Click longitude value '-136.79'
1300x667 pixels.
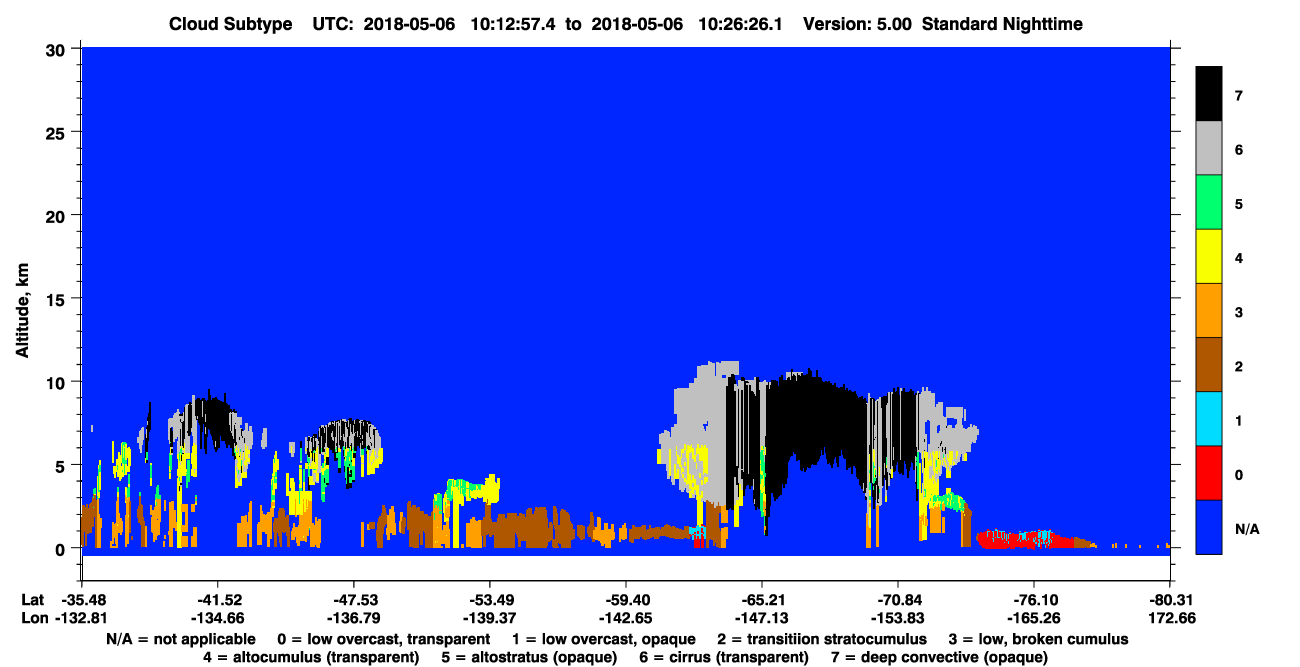pyautogui.click(x=353, y=617)
